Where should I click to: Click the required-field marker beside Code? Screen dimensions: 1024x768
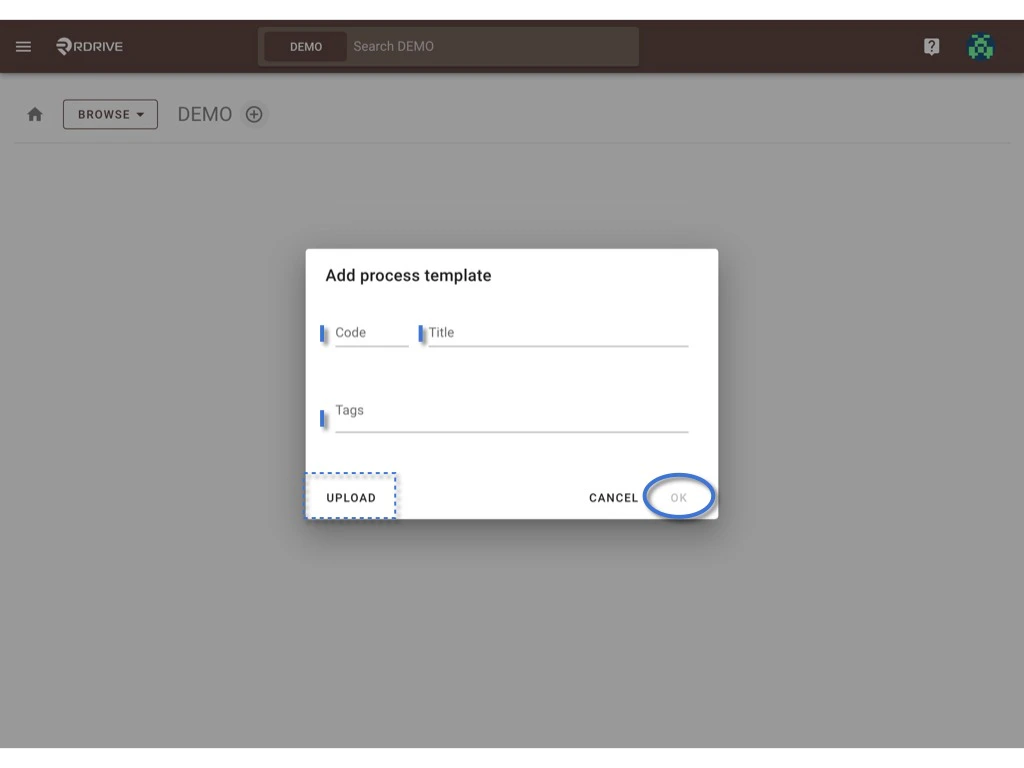coord(323,334)
